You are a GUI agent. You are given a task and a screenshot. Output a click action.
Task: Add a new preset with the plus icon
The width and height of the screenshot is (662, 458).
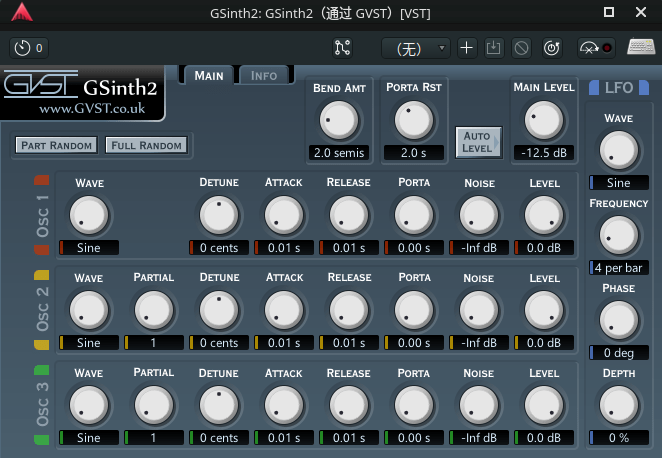[467, 48]
